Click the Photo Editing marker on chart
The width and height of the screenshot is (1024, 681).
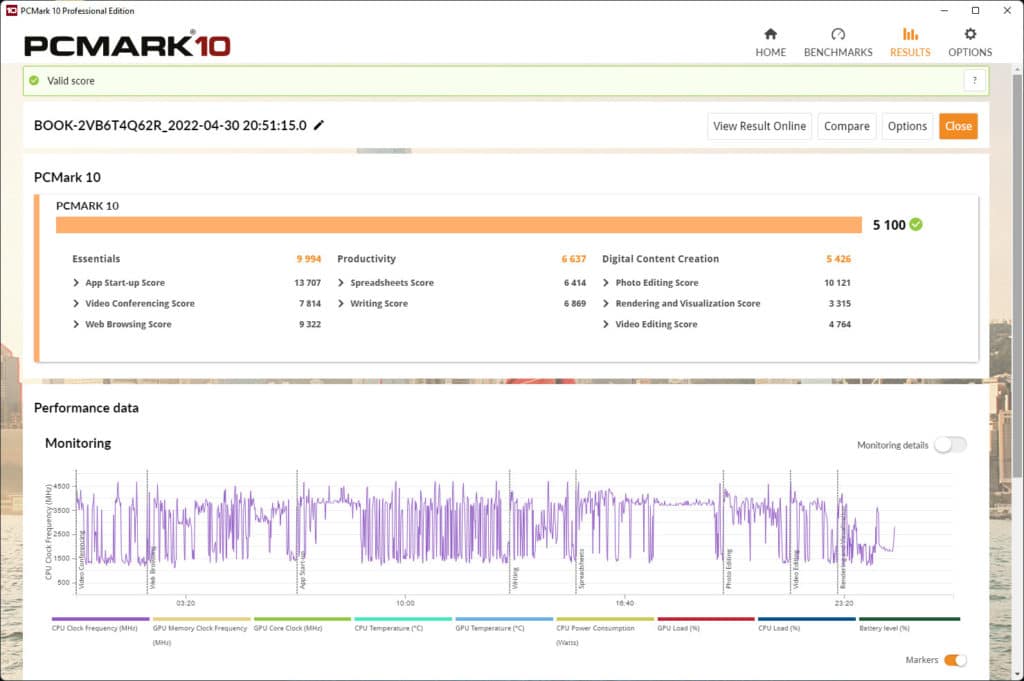tap(729, 569)
